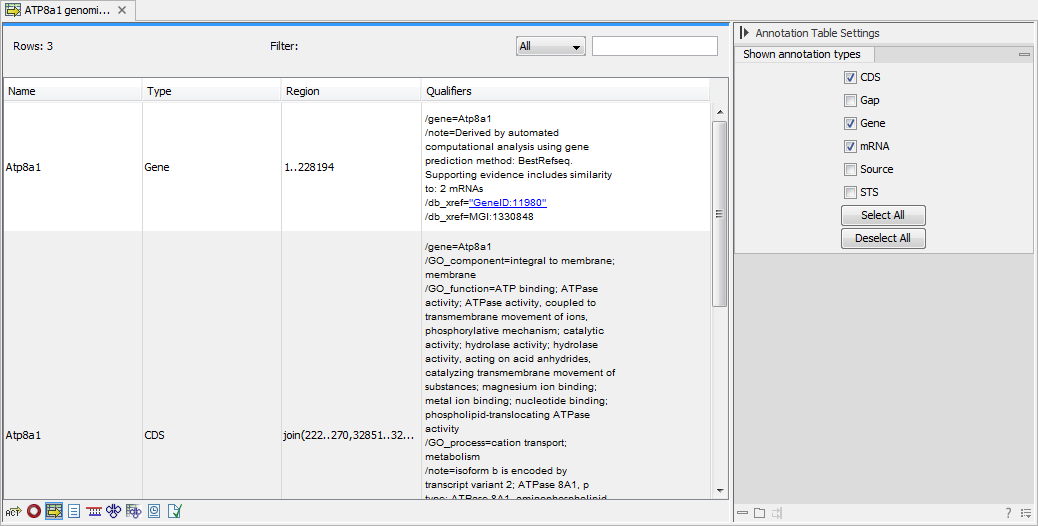Viewport: 1038px width, 526px height.
Task: Uncheck the CDS annotation type
Action: click(850, 78)
